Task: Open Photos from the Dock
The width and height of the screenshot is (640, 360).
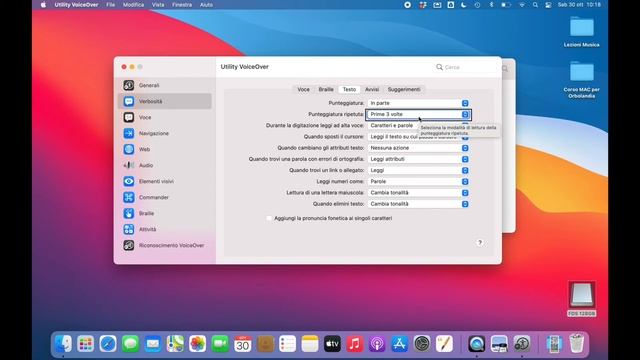Action: click(x=198, y=344)
